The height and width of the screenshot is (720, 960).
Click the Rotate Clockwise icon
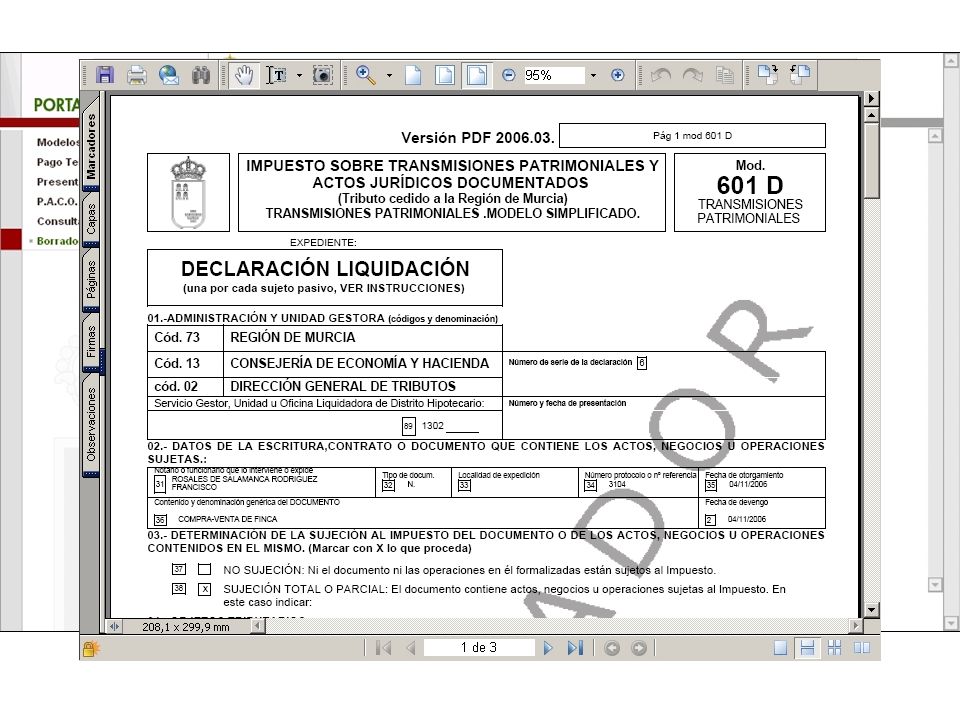(x=768, y=75)
